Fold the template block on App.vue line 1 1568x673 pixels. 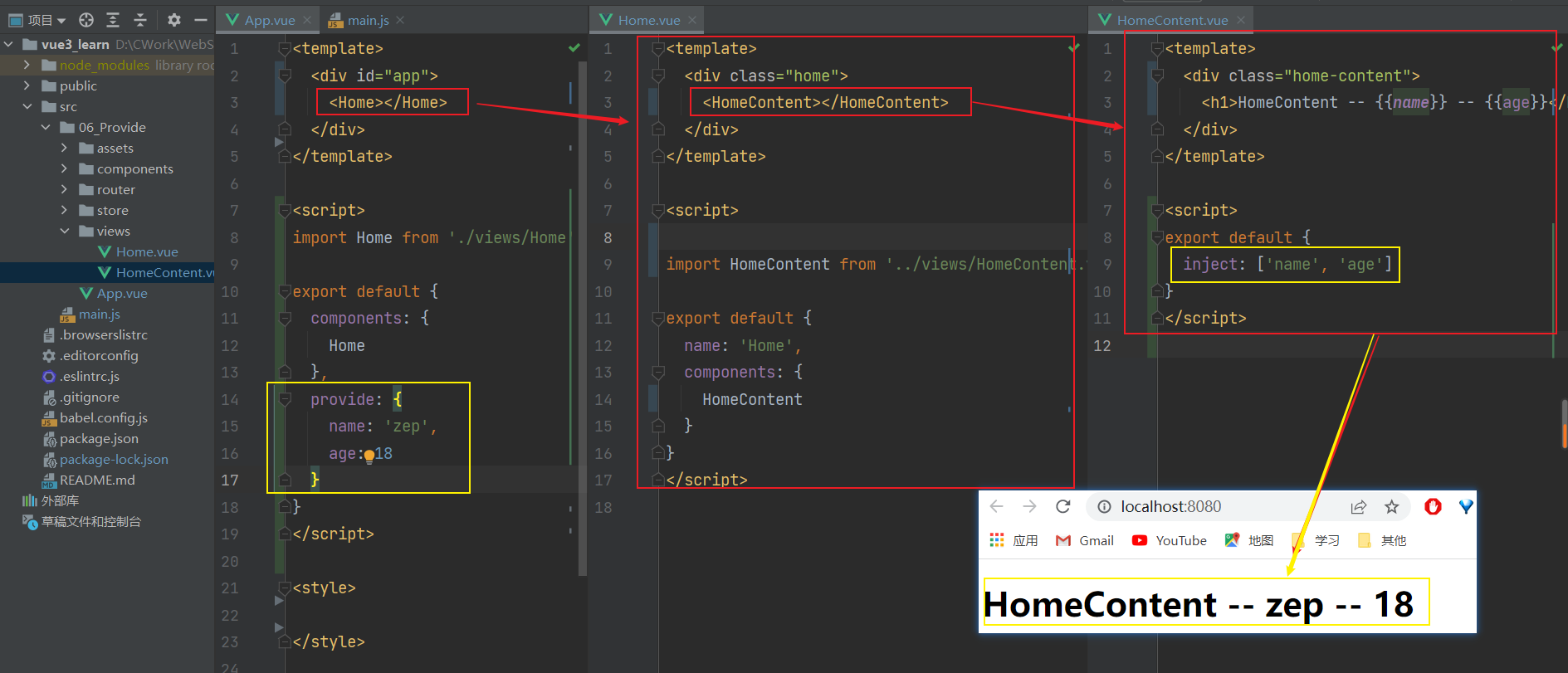285,49
